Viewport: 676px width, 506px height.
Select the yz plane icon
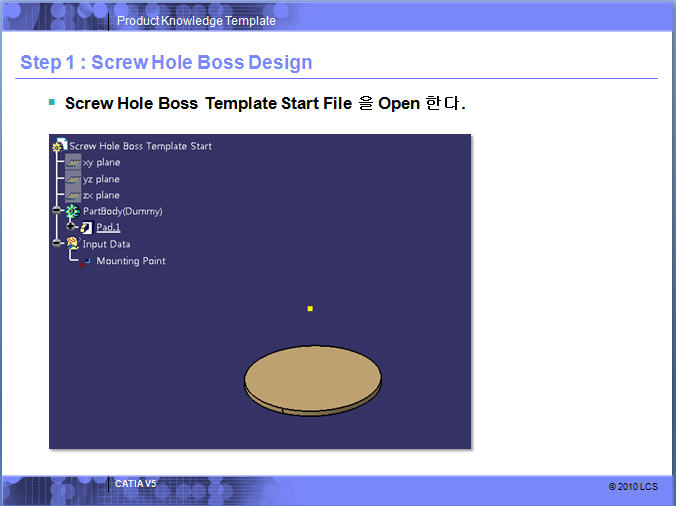(73, 179)
